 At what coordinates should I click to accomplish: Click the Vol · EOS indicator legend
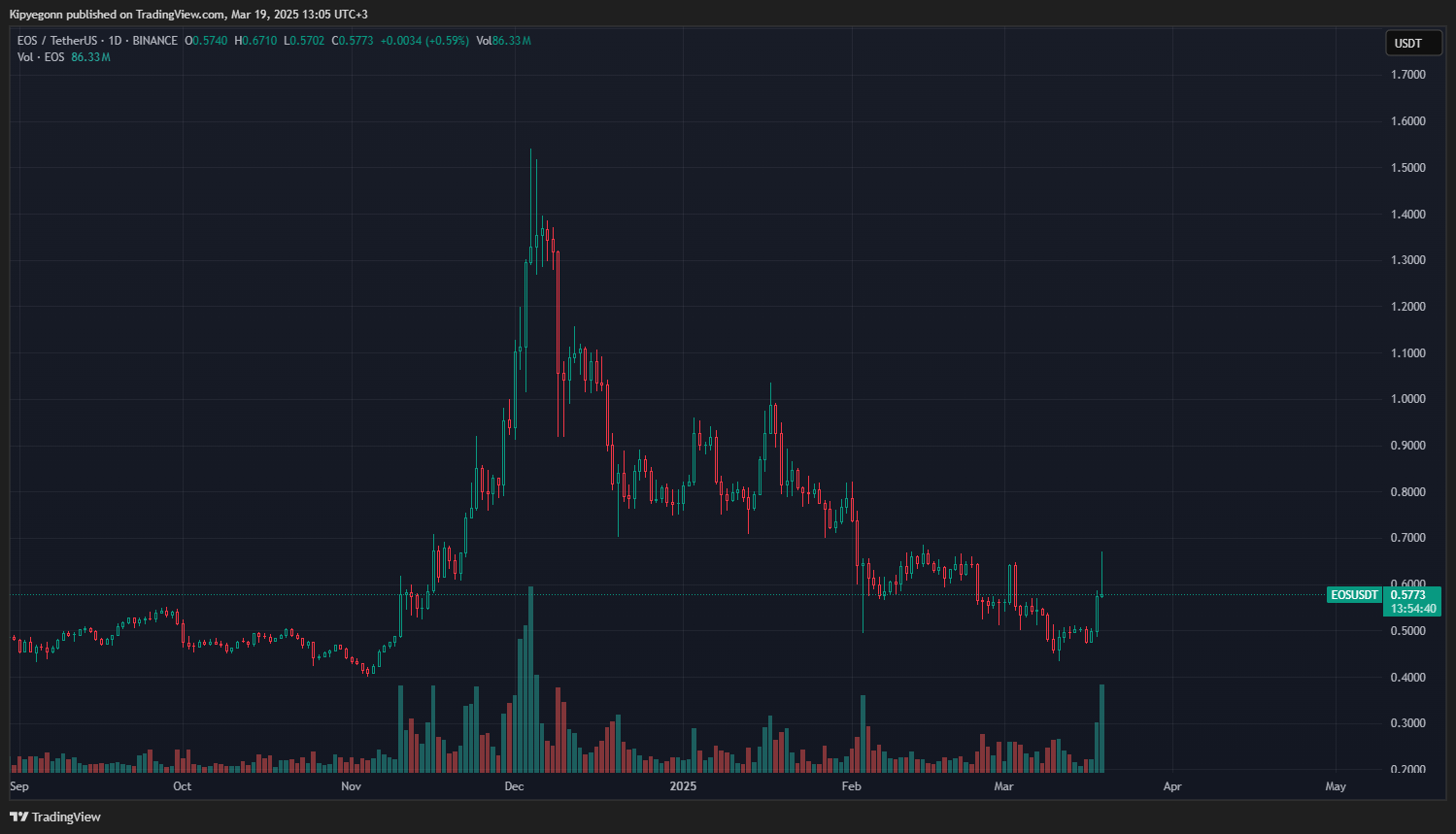(63, 57)
